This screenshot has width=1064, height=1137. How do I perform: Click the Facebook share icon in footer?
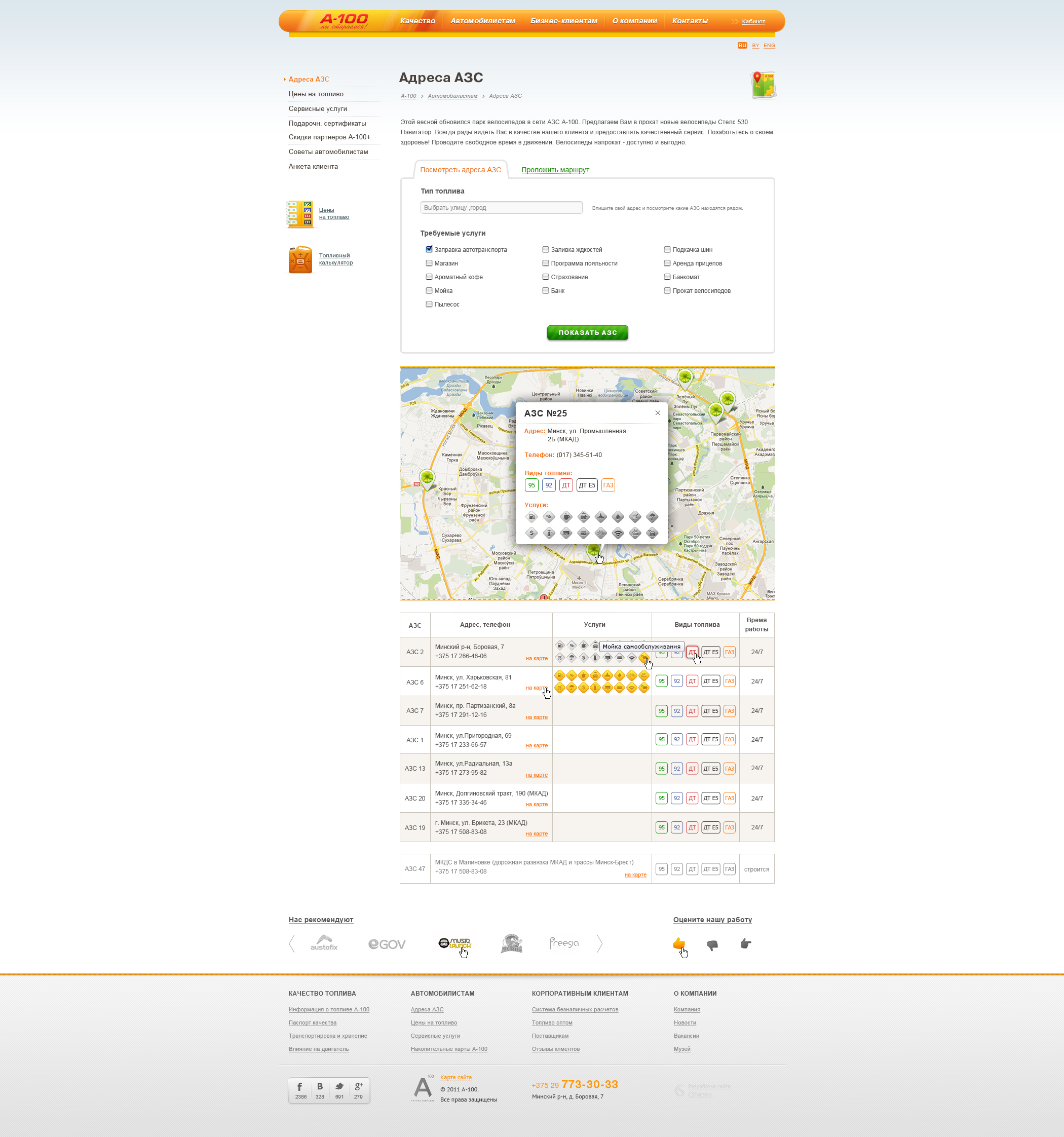click(300, 1087)
